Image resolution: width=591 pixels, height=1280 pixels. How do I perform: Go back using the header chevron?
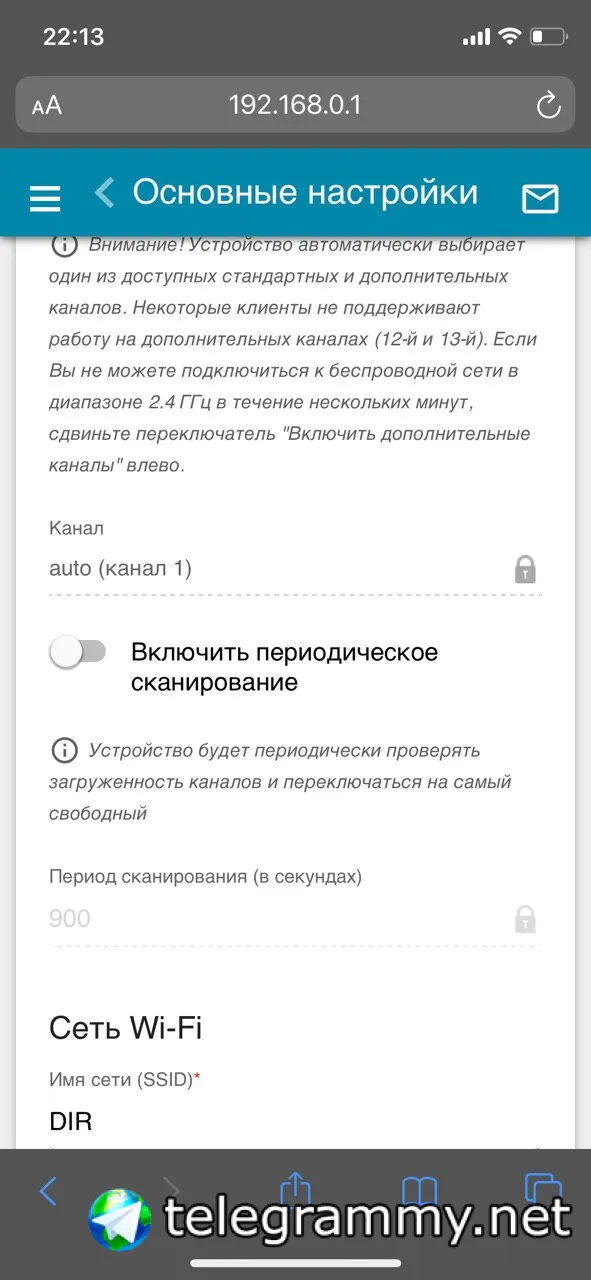tap(105, 192)
